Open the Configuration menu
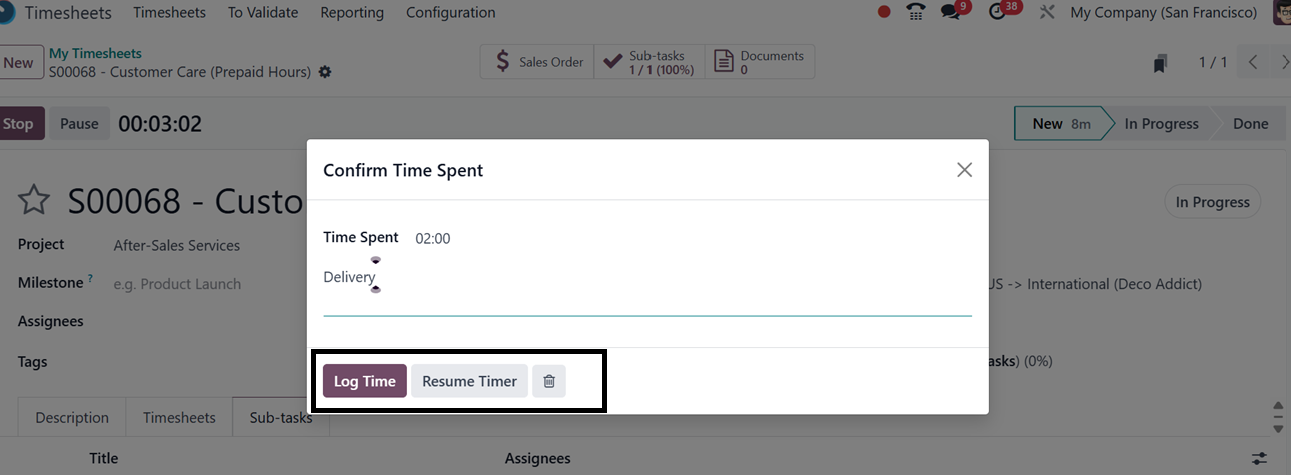This screenshot has width=1291, height=475. point(450,13)
